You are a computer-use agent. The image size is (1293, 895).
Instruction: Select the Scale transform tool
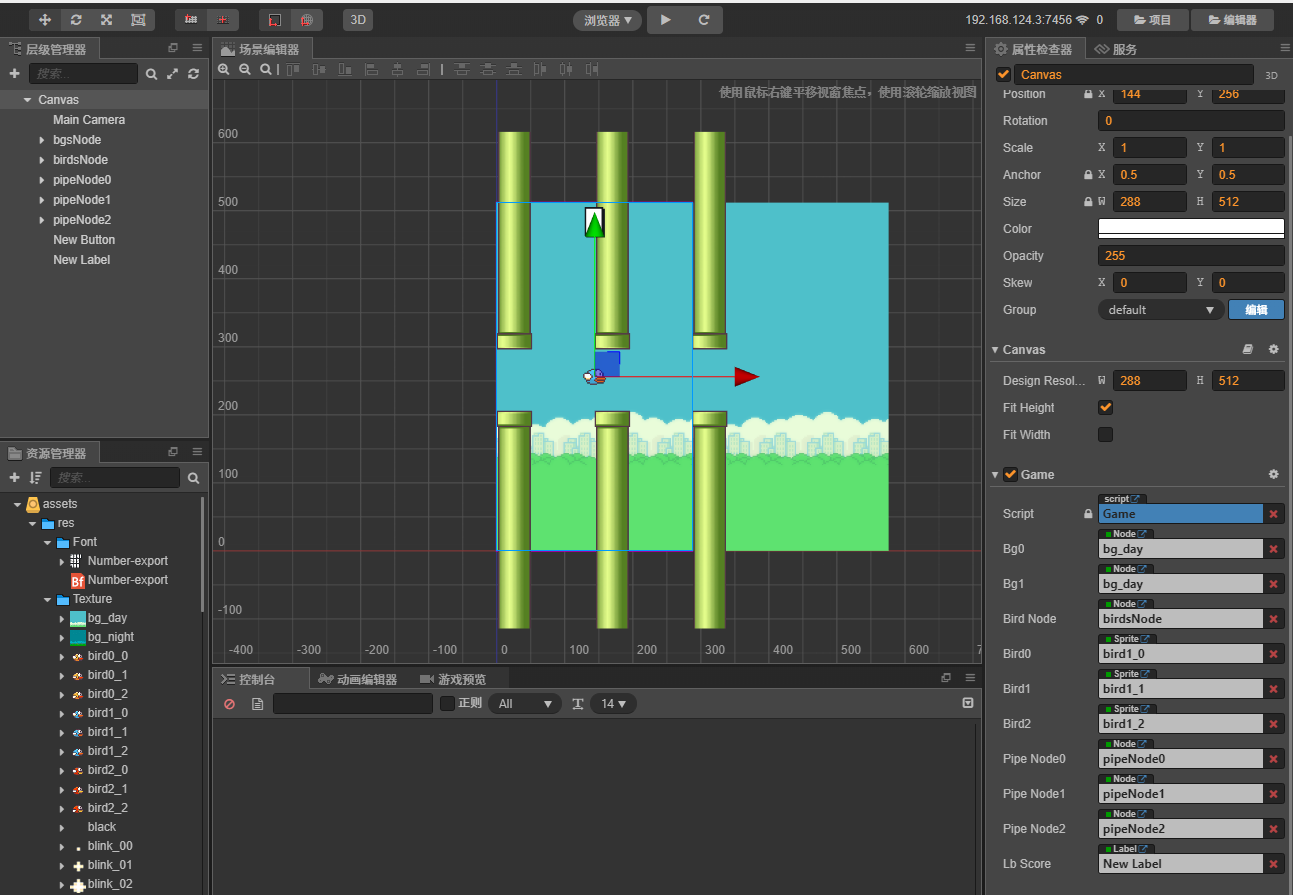[106, 20]
